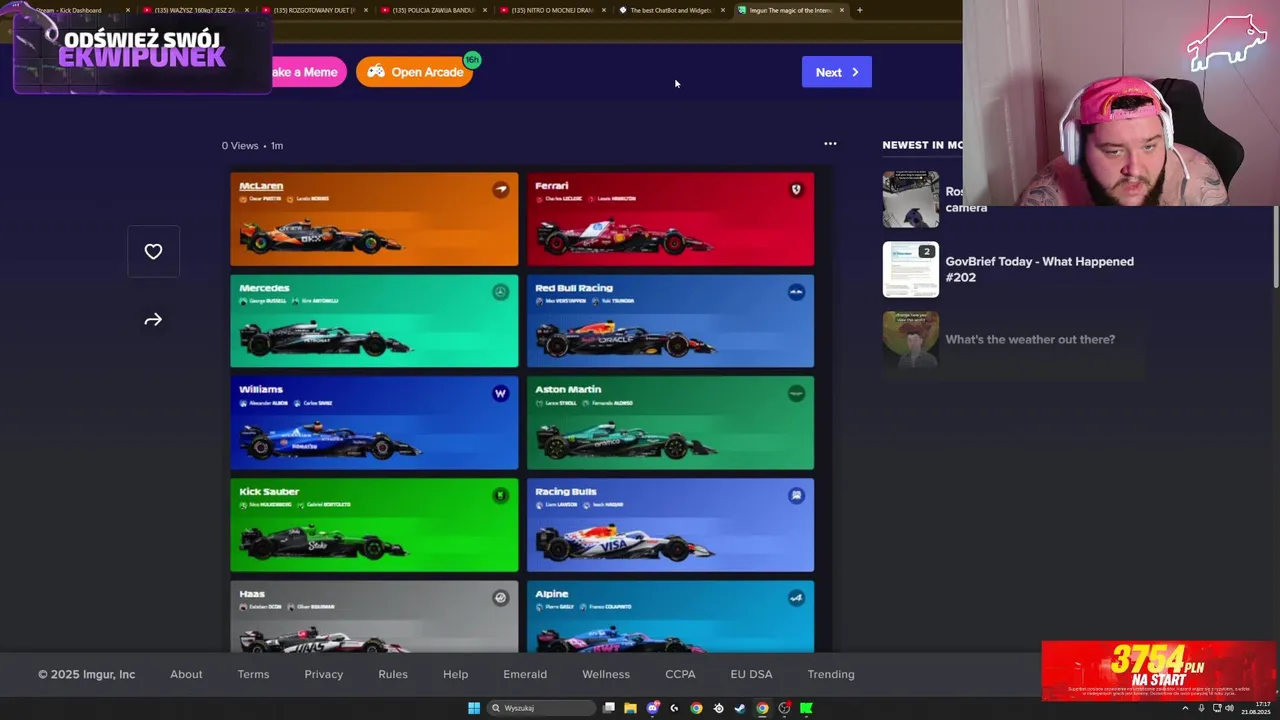Open the weather post thumbnail
The height and width of the screenshot is (720, 1280).
(x=911, y=339)
